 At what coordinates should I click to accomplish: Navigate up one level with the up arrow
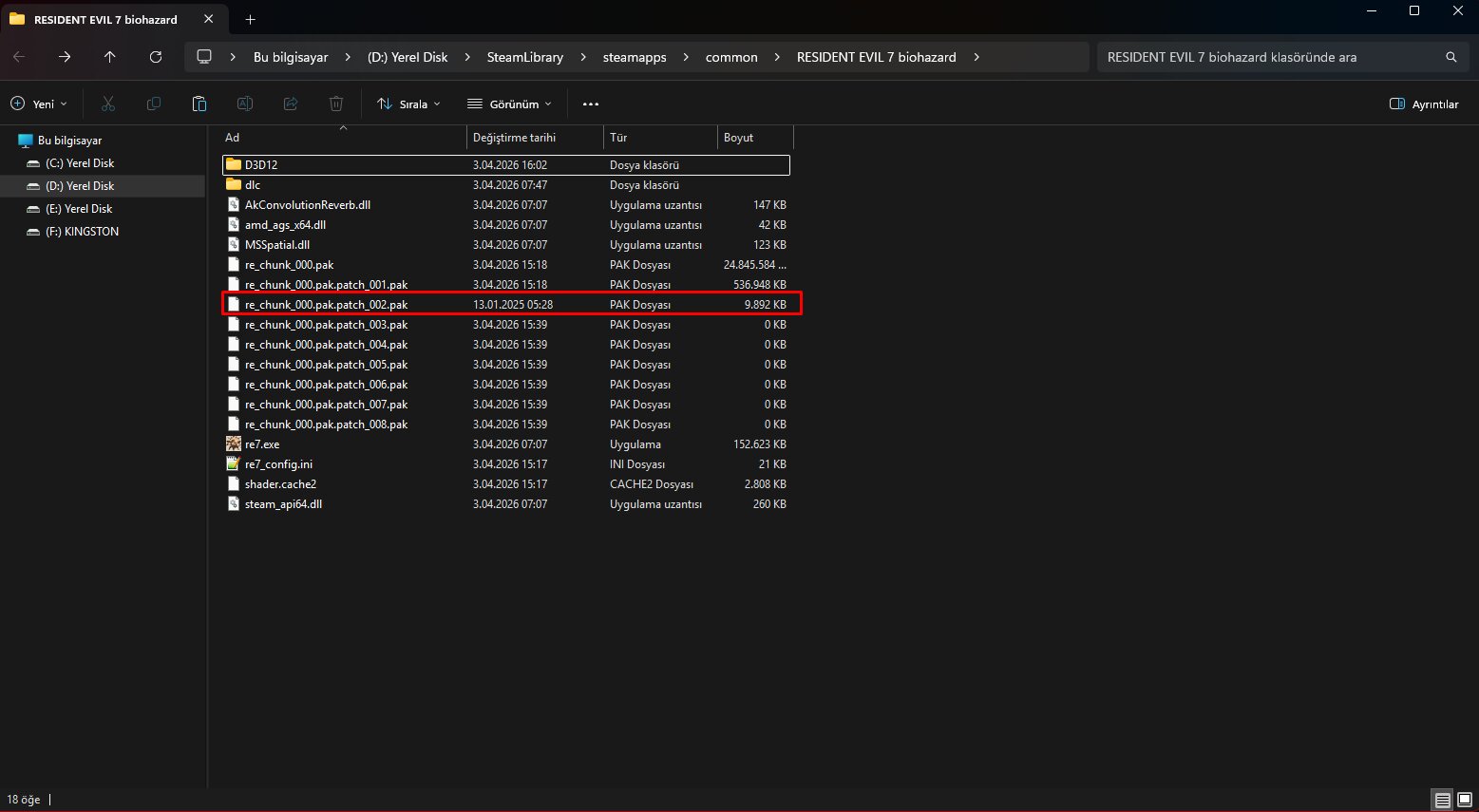pos(109,57)
